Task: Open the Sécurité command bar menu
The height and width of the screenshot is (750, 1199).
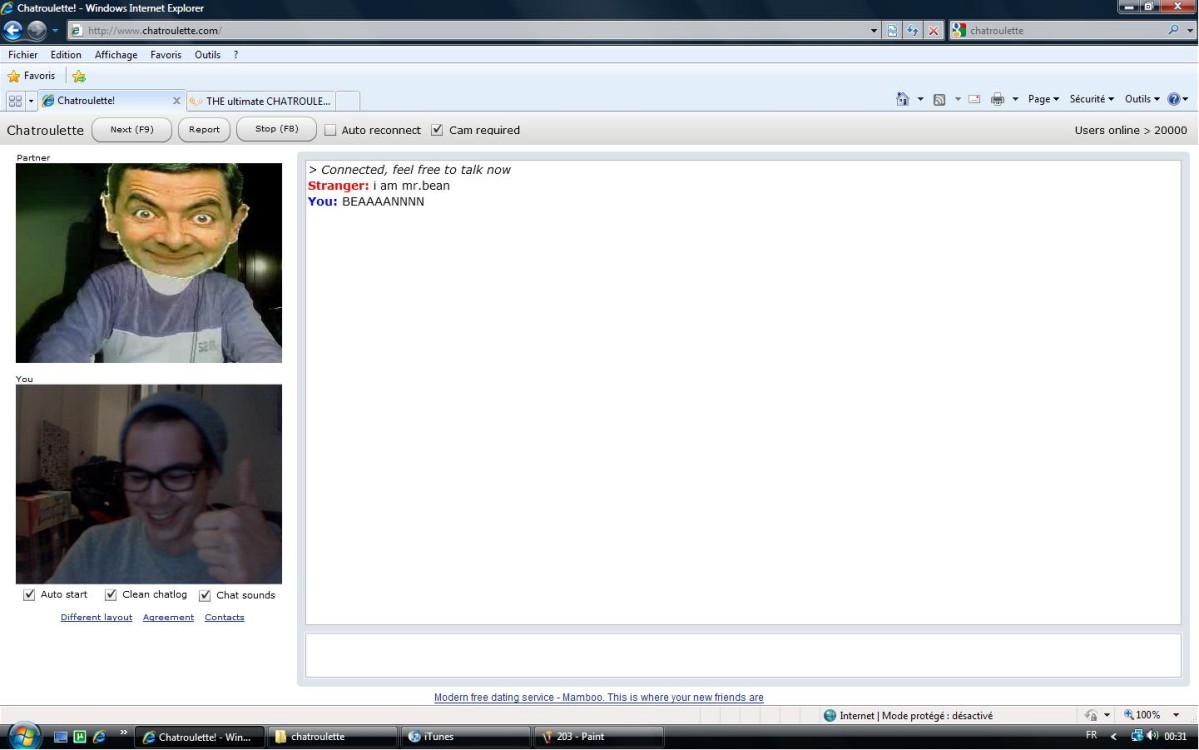Action: [1092, 99]
